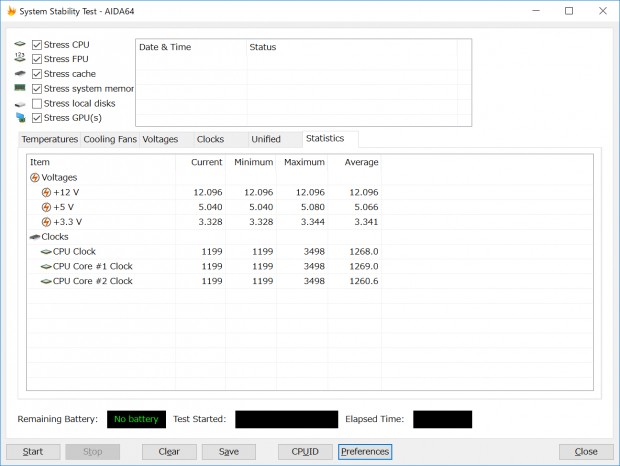Click the Clear button
Image resolution: width=620 pixels, height=466 pixels.
(169, 452)
